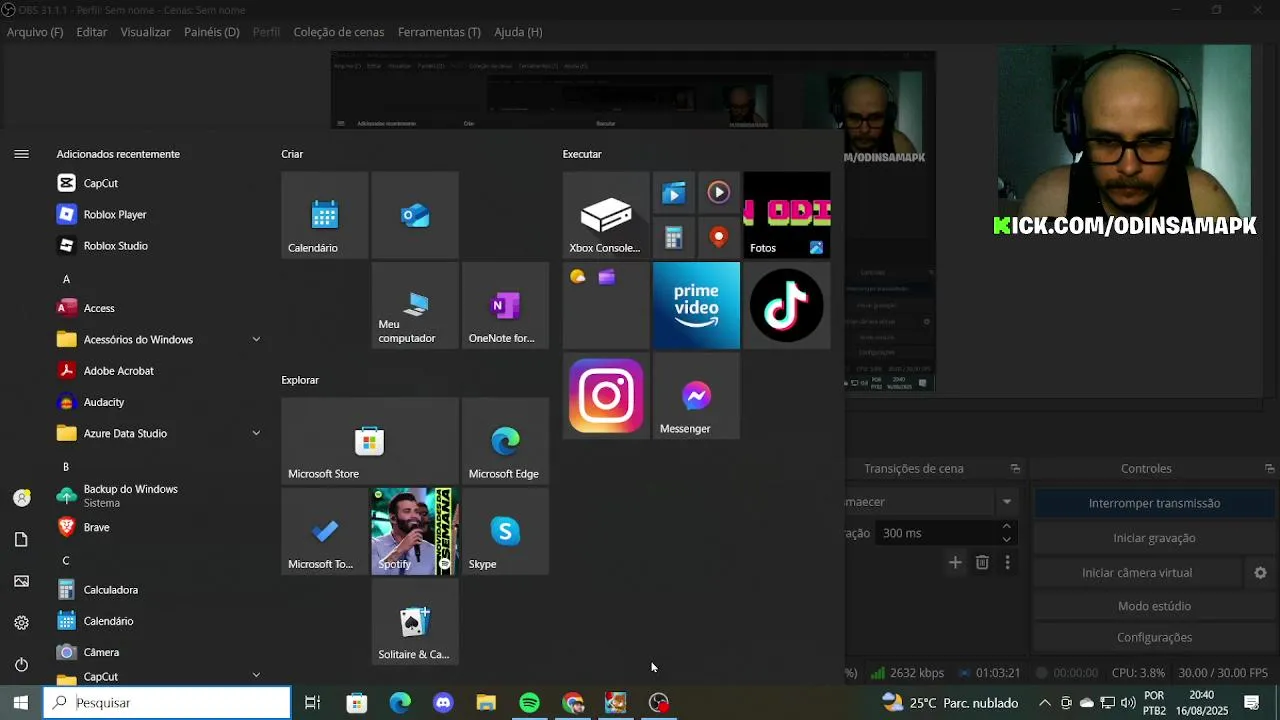Open transition properties three-dot menu
1280x720 pixels.
coord(1007,563)
